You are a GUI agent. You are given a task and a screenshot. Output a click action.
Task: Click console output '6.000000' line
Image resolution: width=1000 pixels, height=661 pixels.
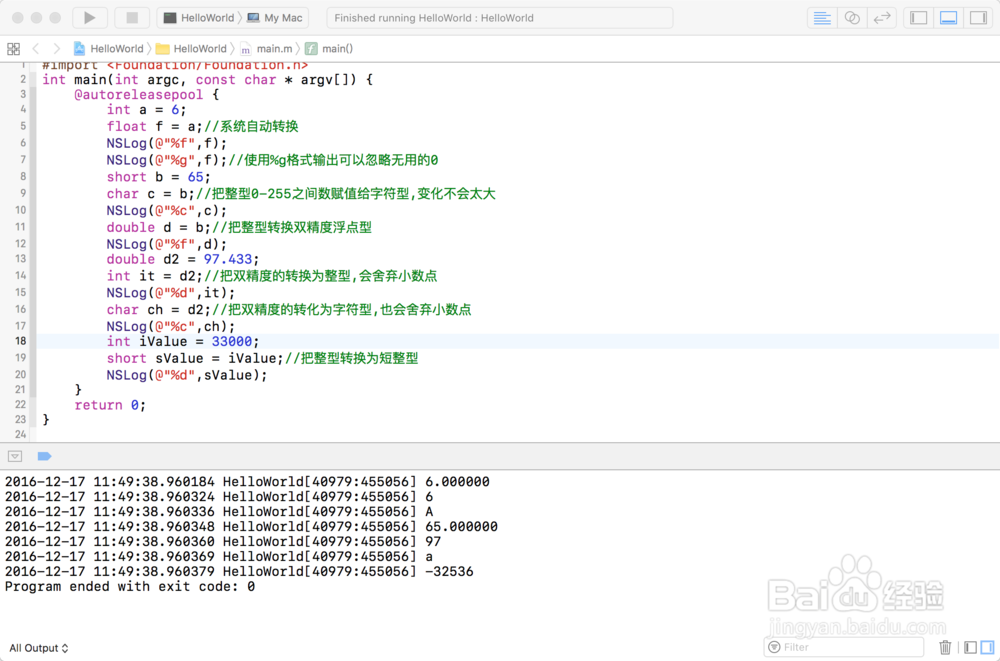(247, 481)
